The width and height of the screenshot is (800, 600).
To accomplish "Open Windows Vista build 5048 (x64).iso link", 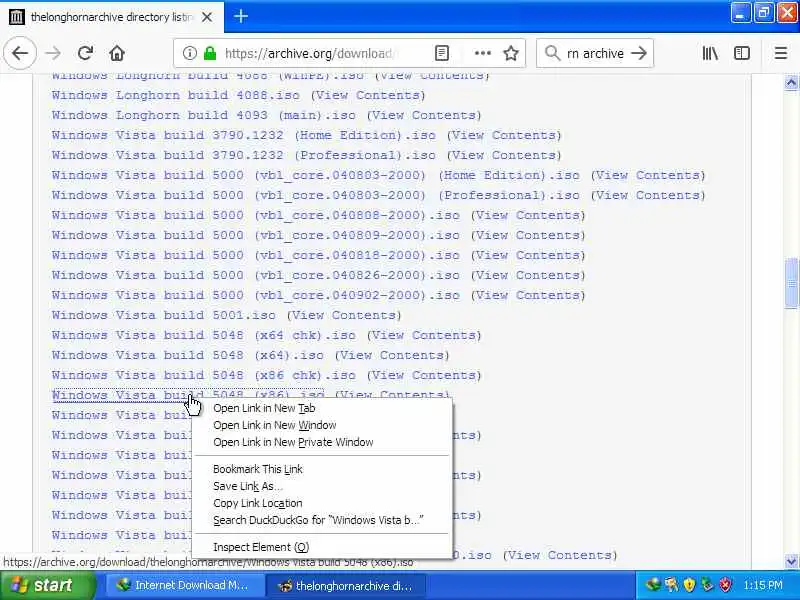I will click(x=187, y=355).
